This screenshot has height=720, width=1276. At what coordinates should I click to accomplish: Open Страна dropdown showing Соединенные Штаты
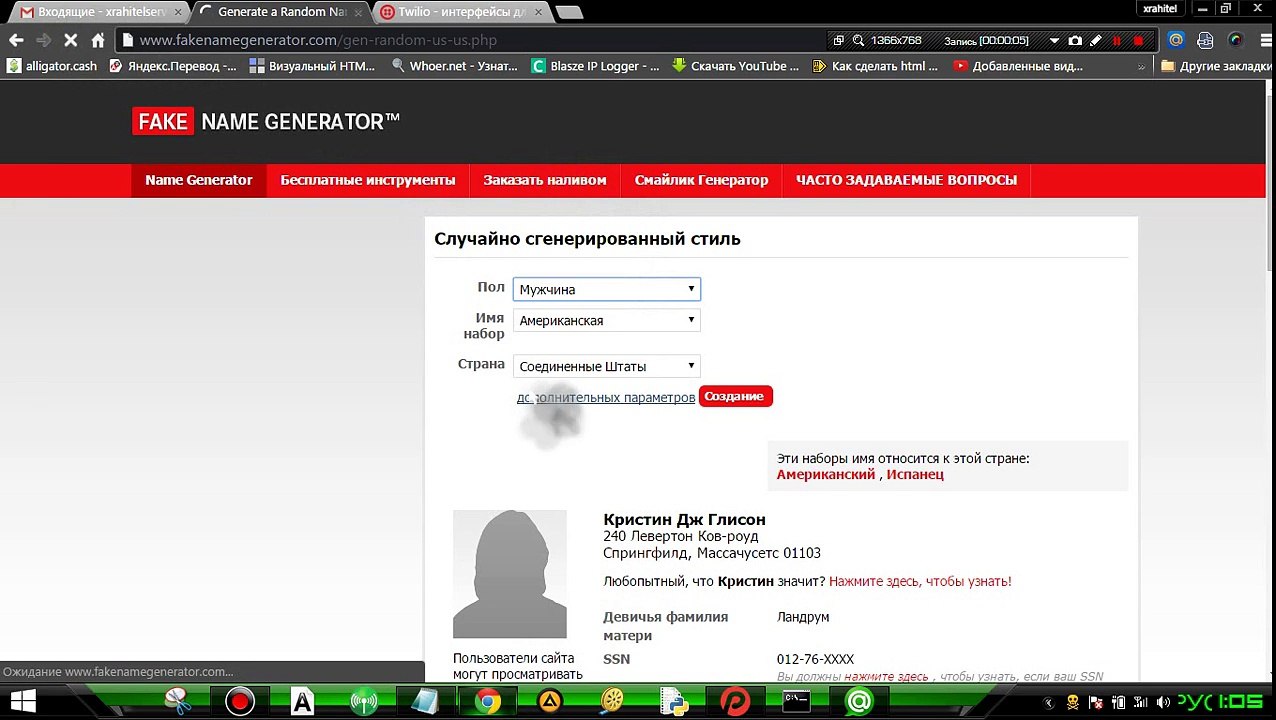[607, 366]
